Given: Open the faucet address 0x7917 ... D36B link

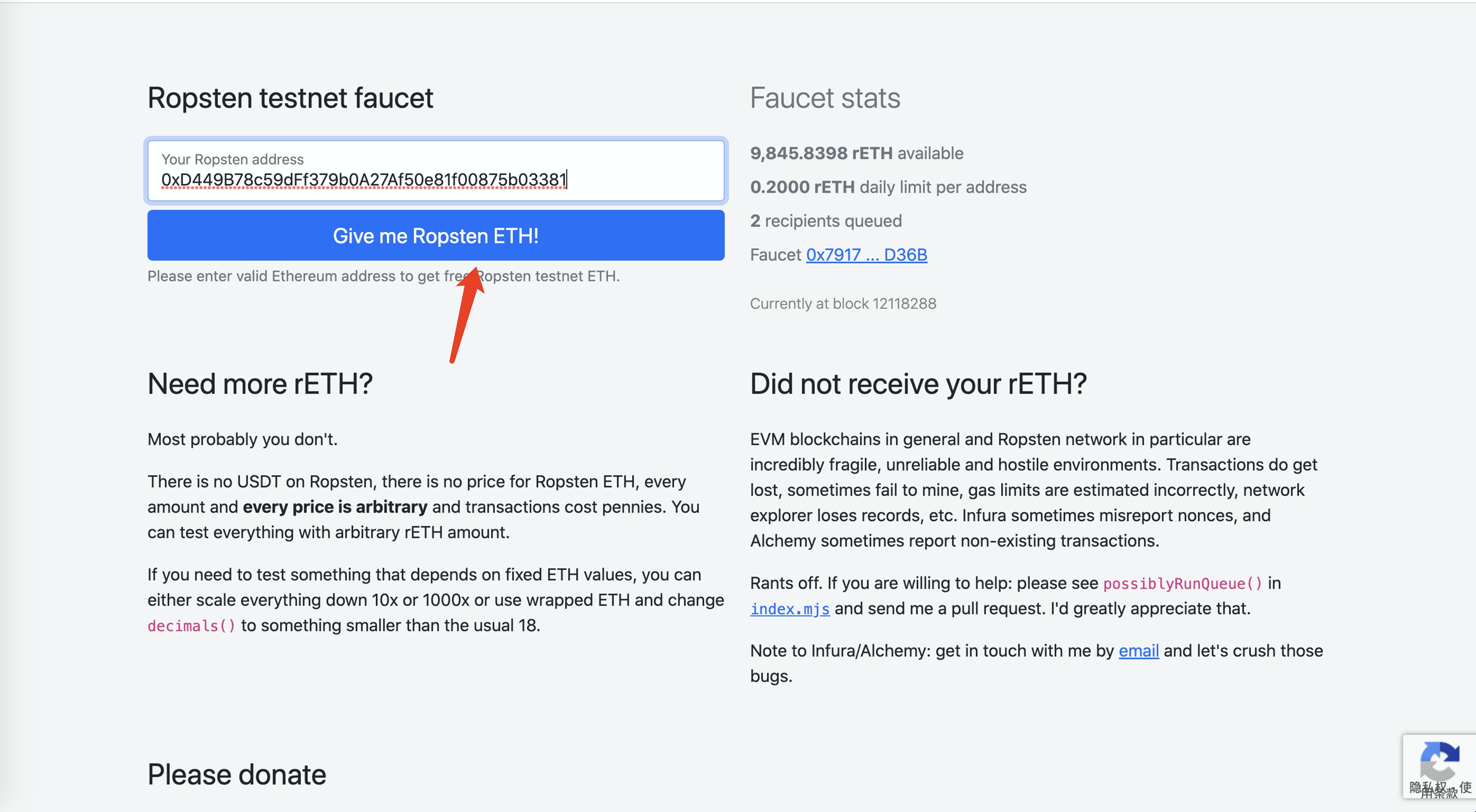Looking at the screenshot, I should [866, 254].
